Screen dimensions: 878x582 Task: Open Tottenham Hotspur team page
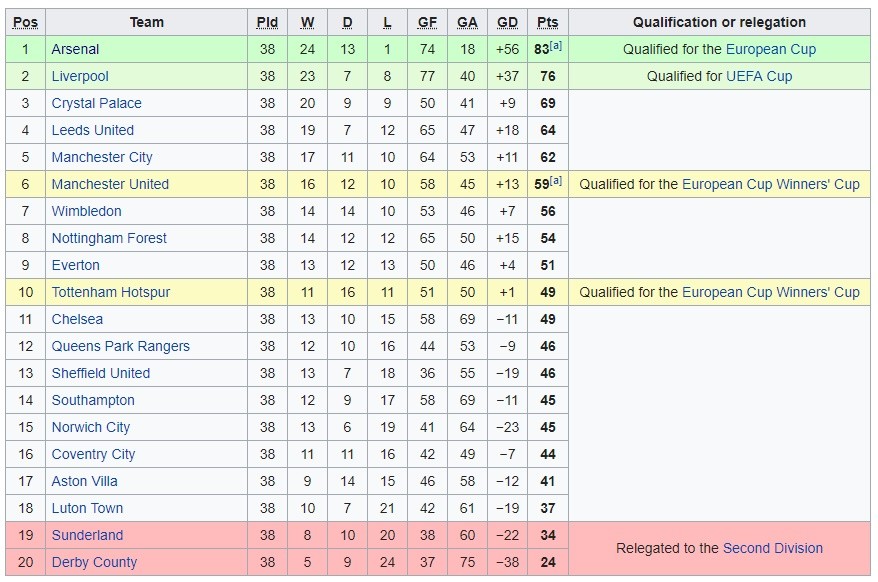click(111, 292)
